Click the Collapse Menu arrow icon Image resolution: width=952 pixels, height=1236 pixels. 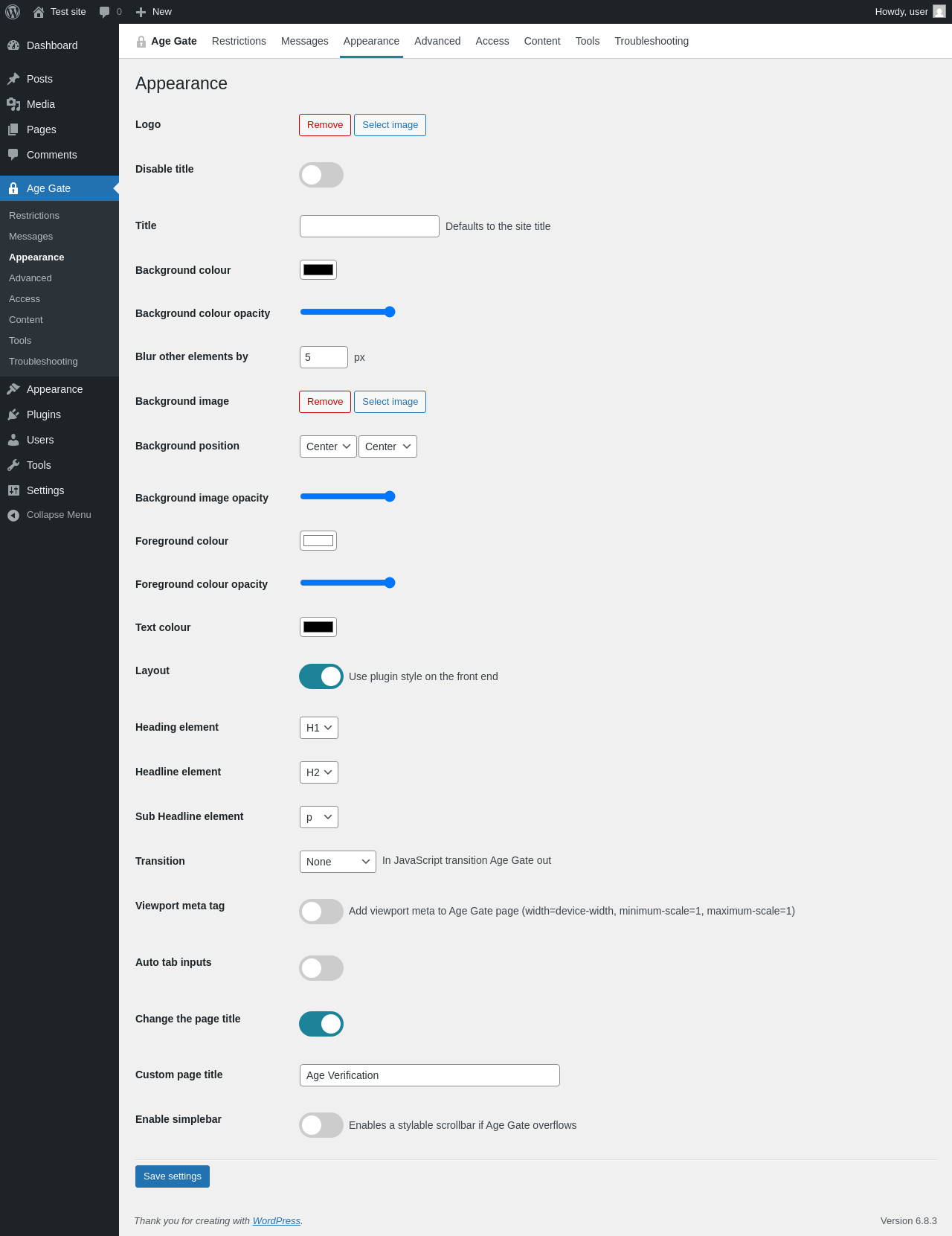click(13, 515)
